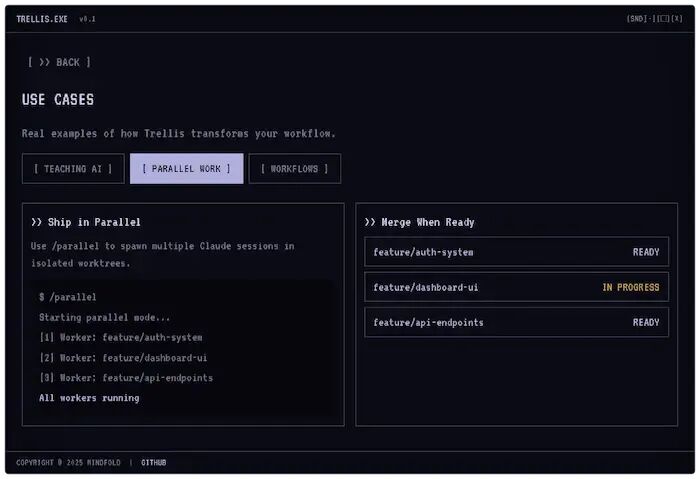Select the feature/dashboard-ui branch row
Screen dimensions: 700x479
click(x=517, y=287)
